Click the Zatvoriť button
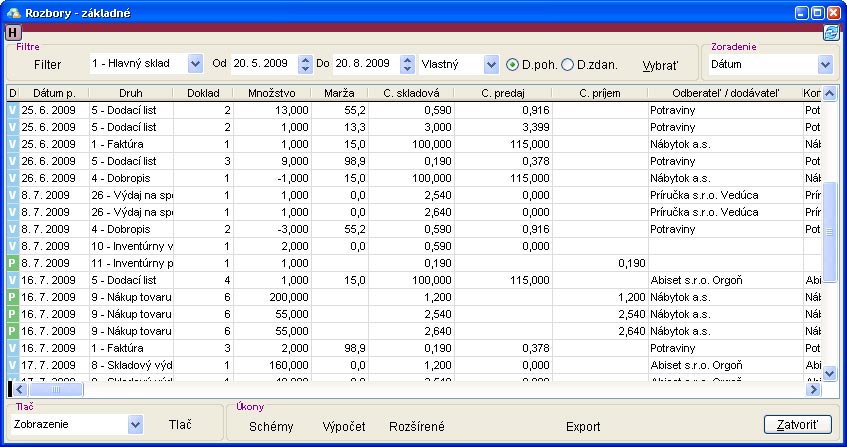Viewport: 847px width, 447px height. coord(797,425)
